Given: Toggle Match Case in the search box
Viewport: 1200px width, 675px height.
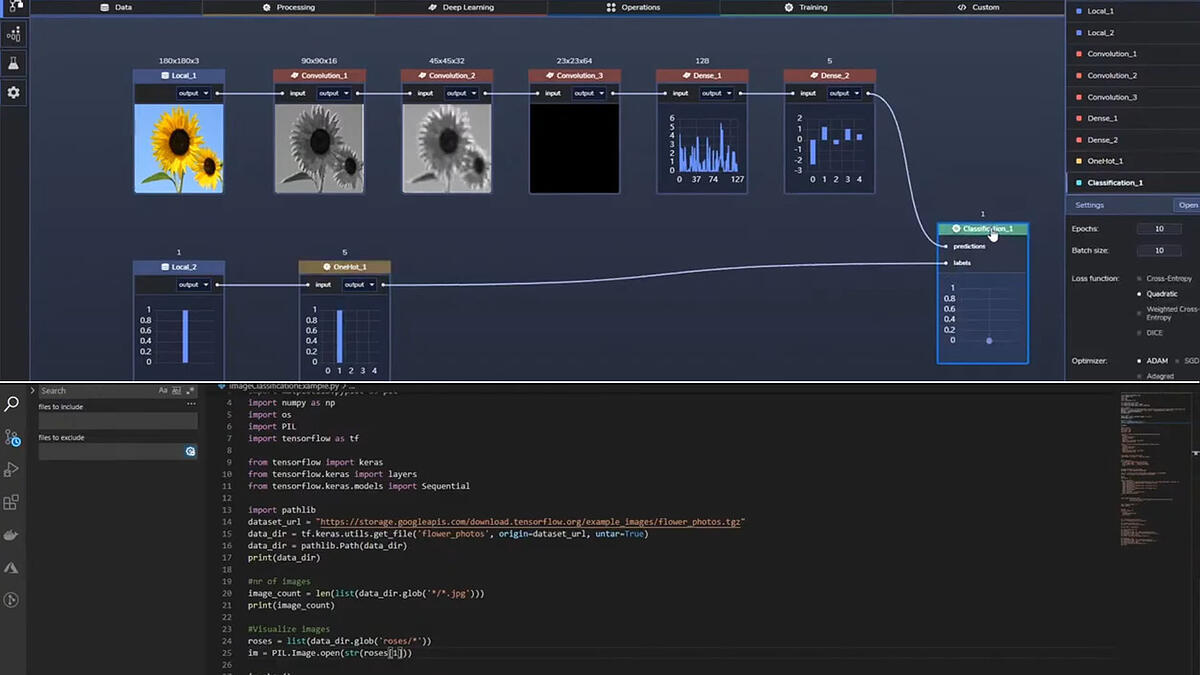Looking at the screenshot, I should click(x=163, y=390).
